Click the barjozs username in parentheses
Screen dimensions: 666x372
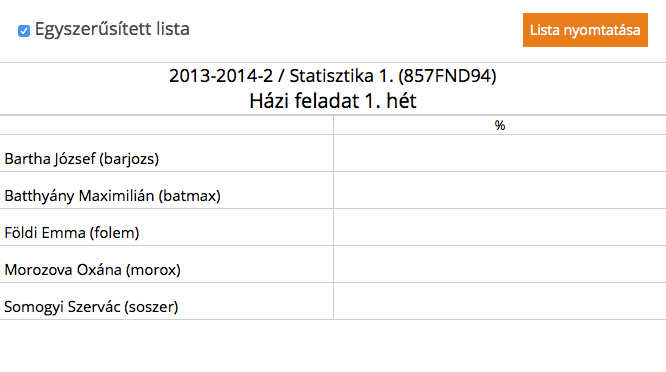coord(129,159)
